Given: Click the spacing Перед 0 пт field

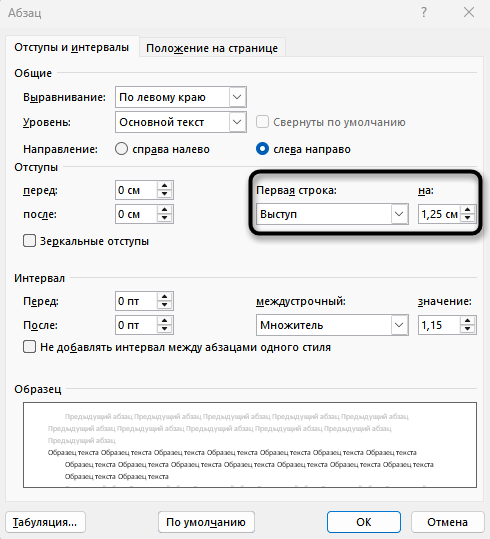Looking at the screenshot, I should pyautogui.click(x=137, y=301).
